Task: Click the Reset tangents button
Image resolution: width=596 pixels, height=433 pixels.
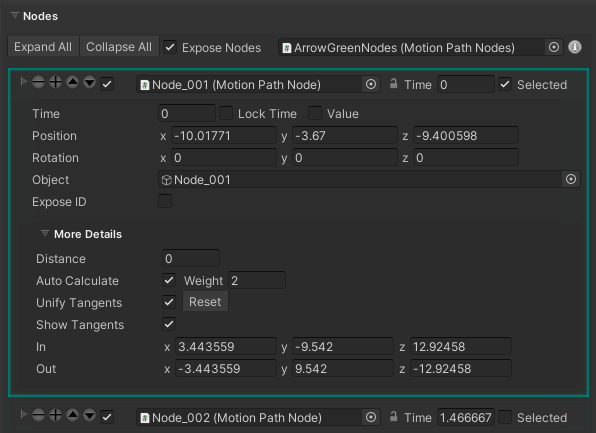Action: (205, 302)
